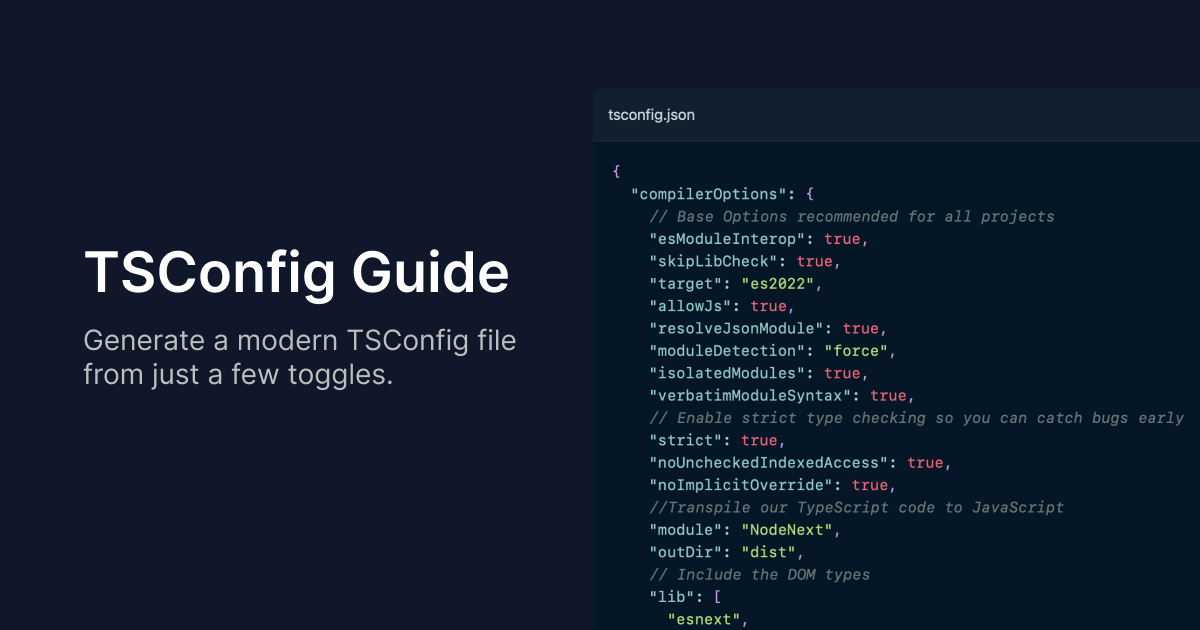Screen dimensions: 1200x630
Task: Click the DOM types comment line
Action: pyautogui.click(x=760, y=574)
